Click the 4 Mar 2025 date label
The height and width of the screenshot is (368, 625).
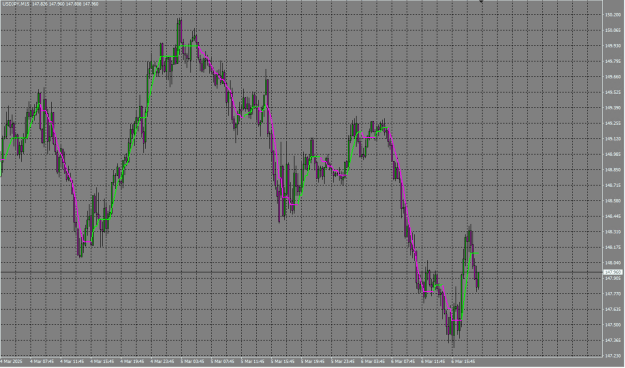(12, 362)
